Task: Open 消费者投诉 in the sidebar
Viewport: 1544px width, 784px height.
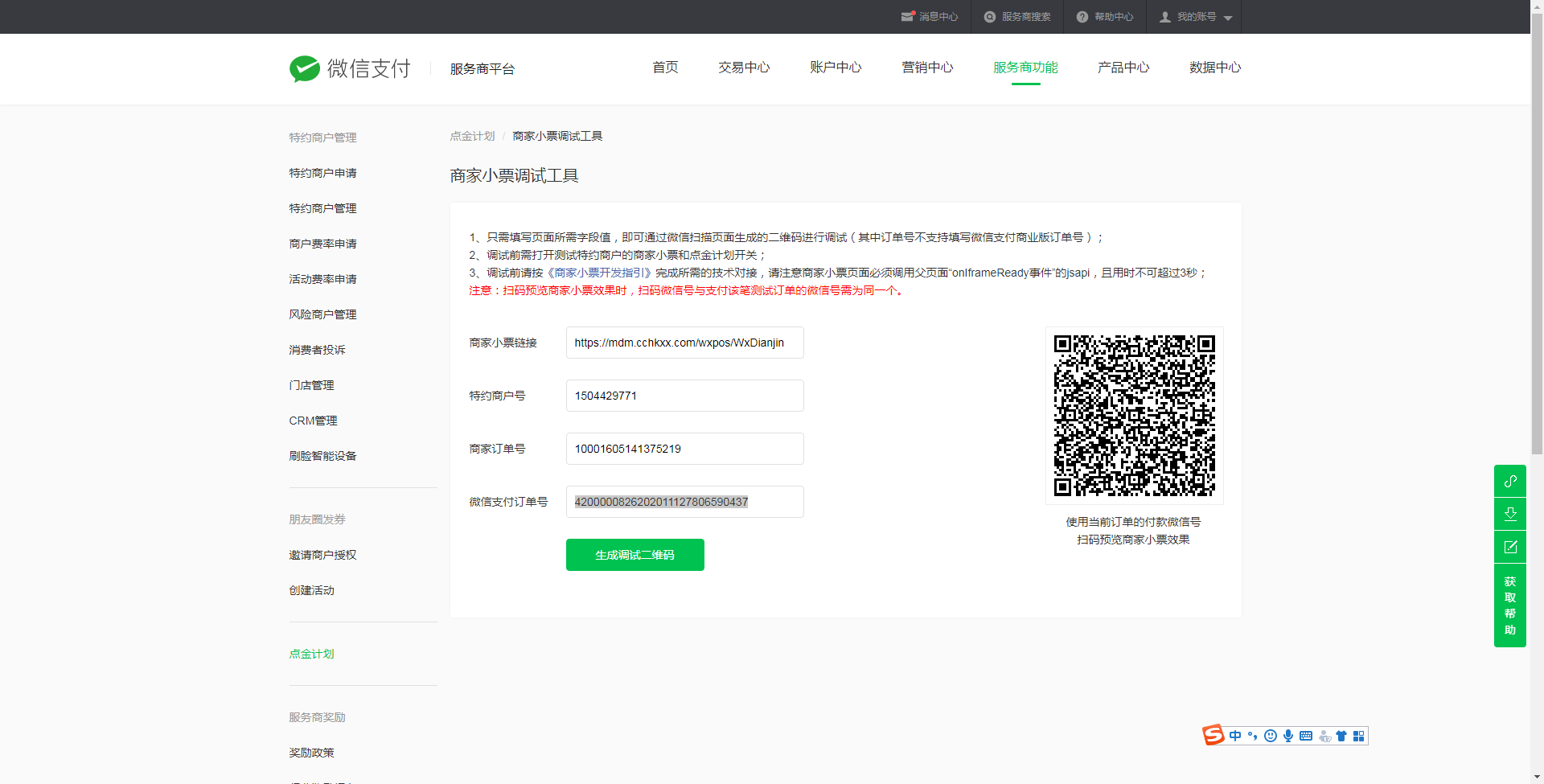Action: click(317, 350)
